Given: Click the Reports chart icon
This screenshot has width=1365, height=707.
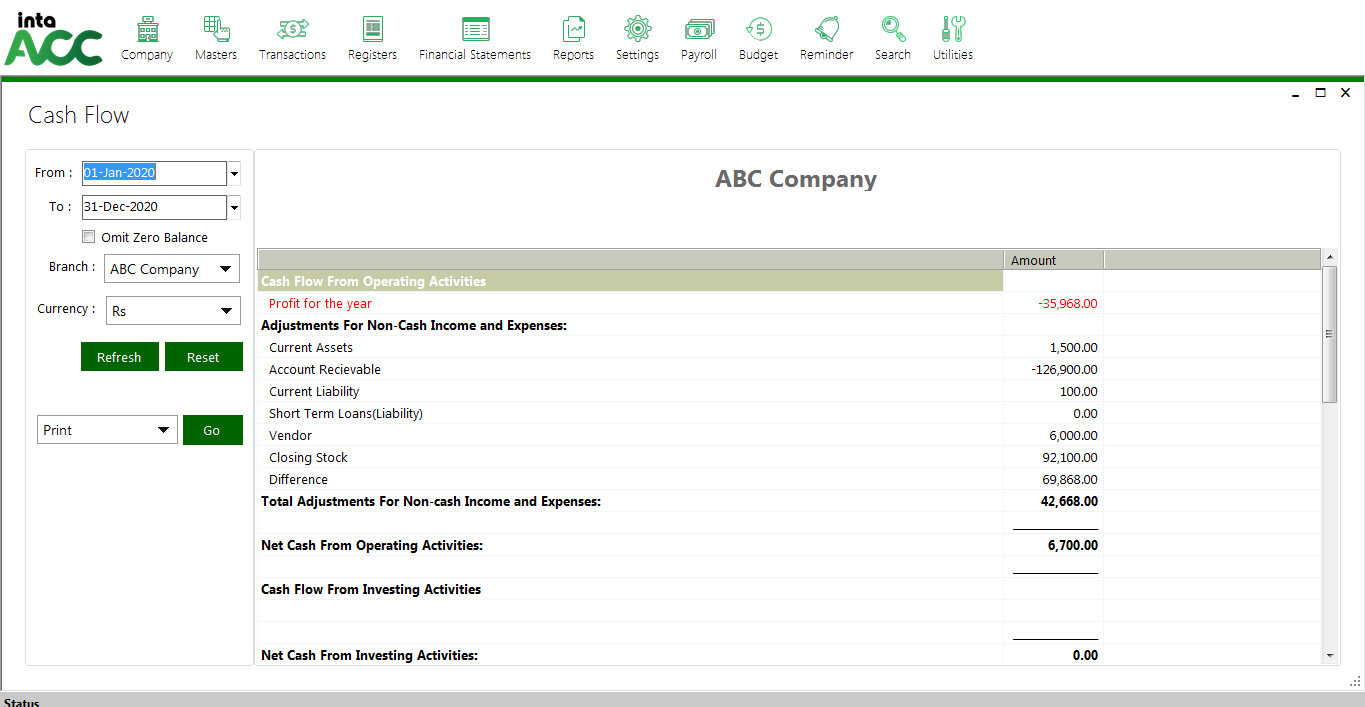Looking at the screenshot, I should [573, 29].
